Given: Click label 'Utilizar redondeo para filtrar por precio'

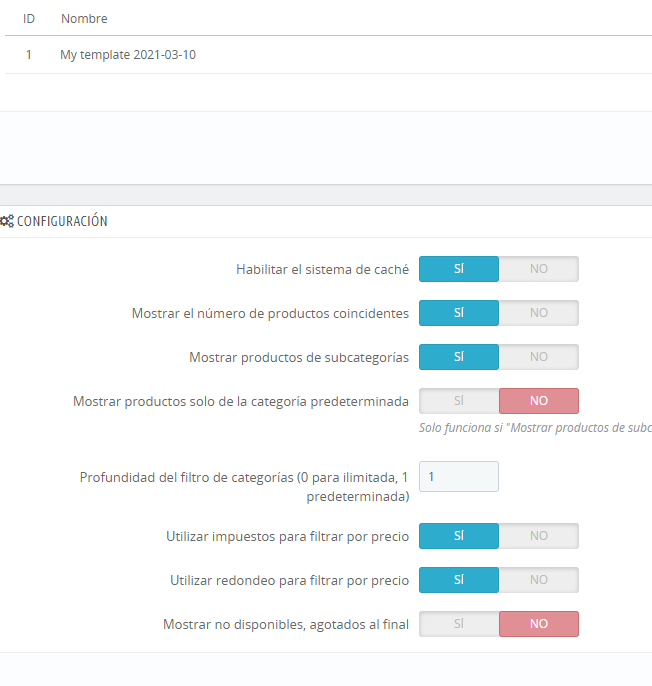Looking at the screenshot, I should point(289,581).
